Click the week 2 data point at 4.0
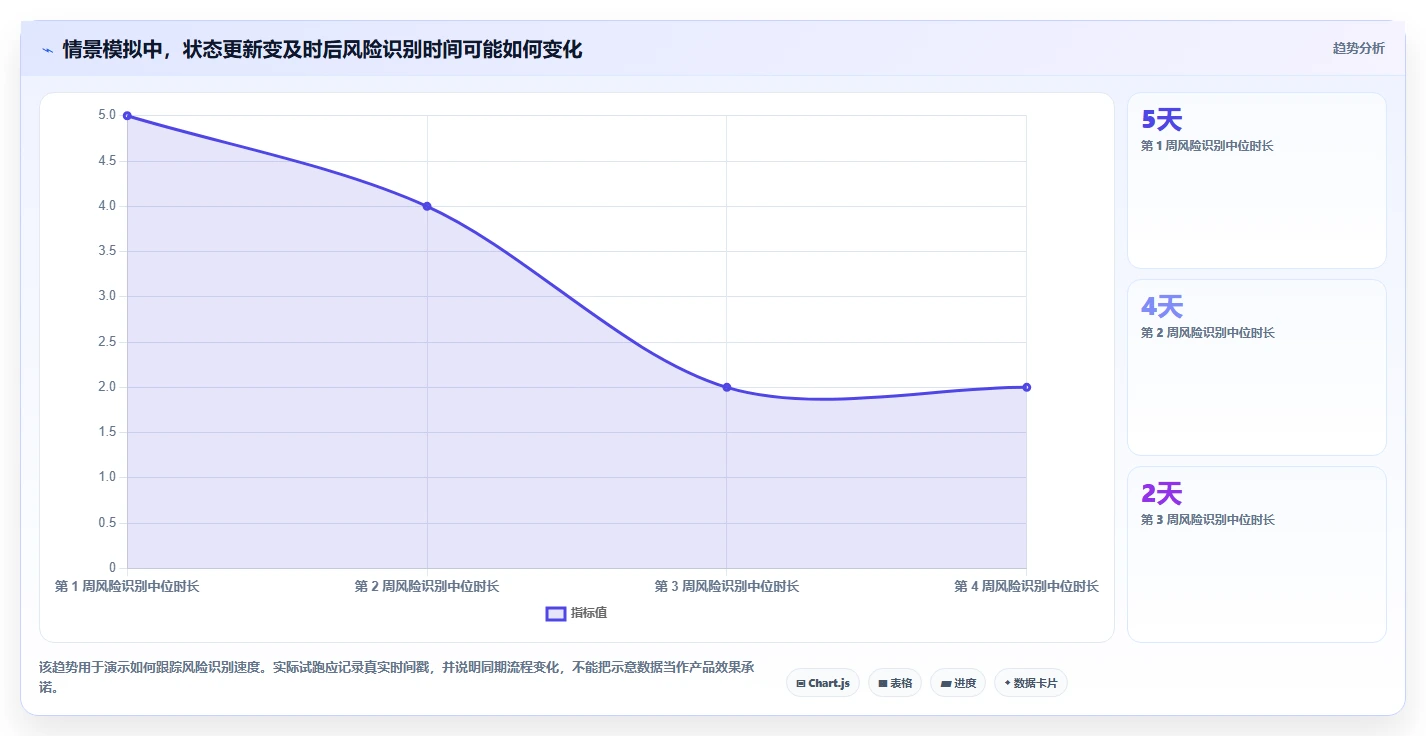 427,206
